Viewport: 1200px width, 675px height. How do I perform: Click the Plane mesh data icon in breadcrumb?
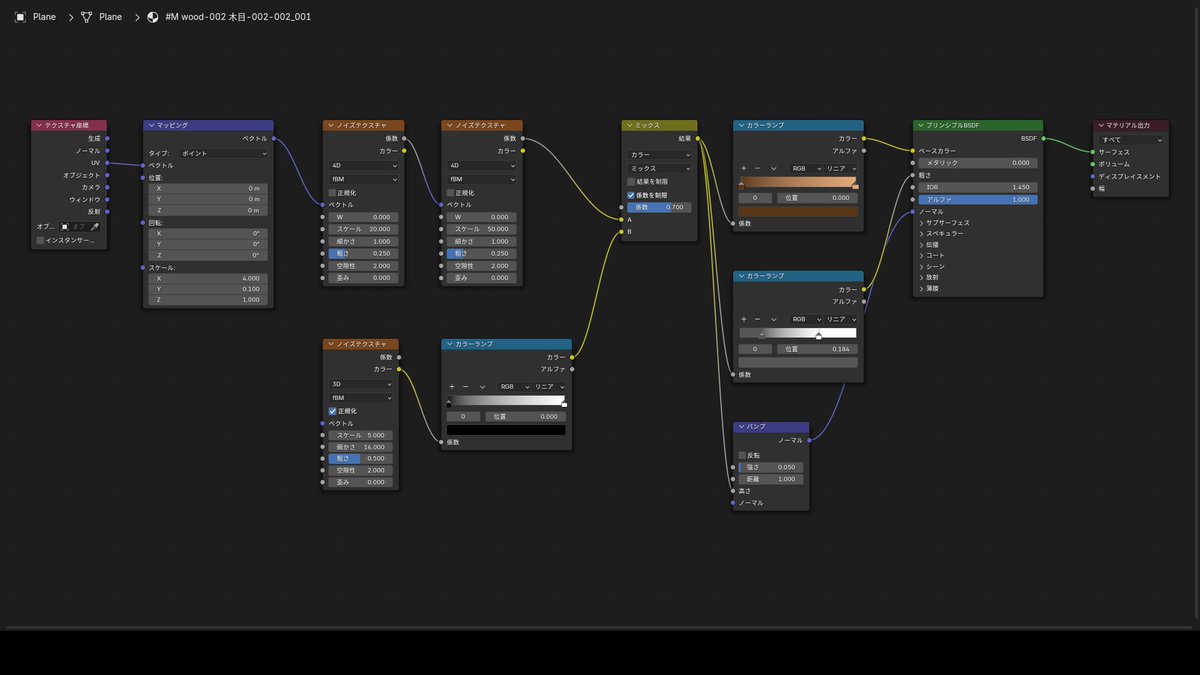[x=86, y=17]
